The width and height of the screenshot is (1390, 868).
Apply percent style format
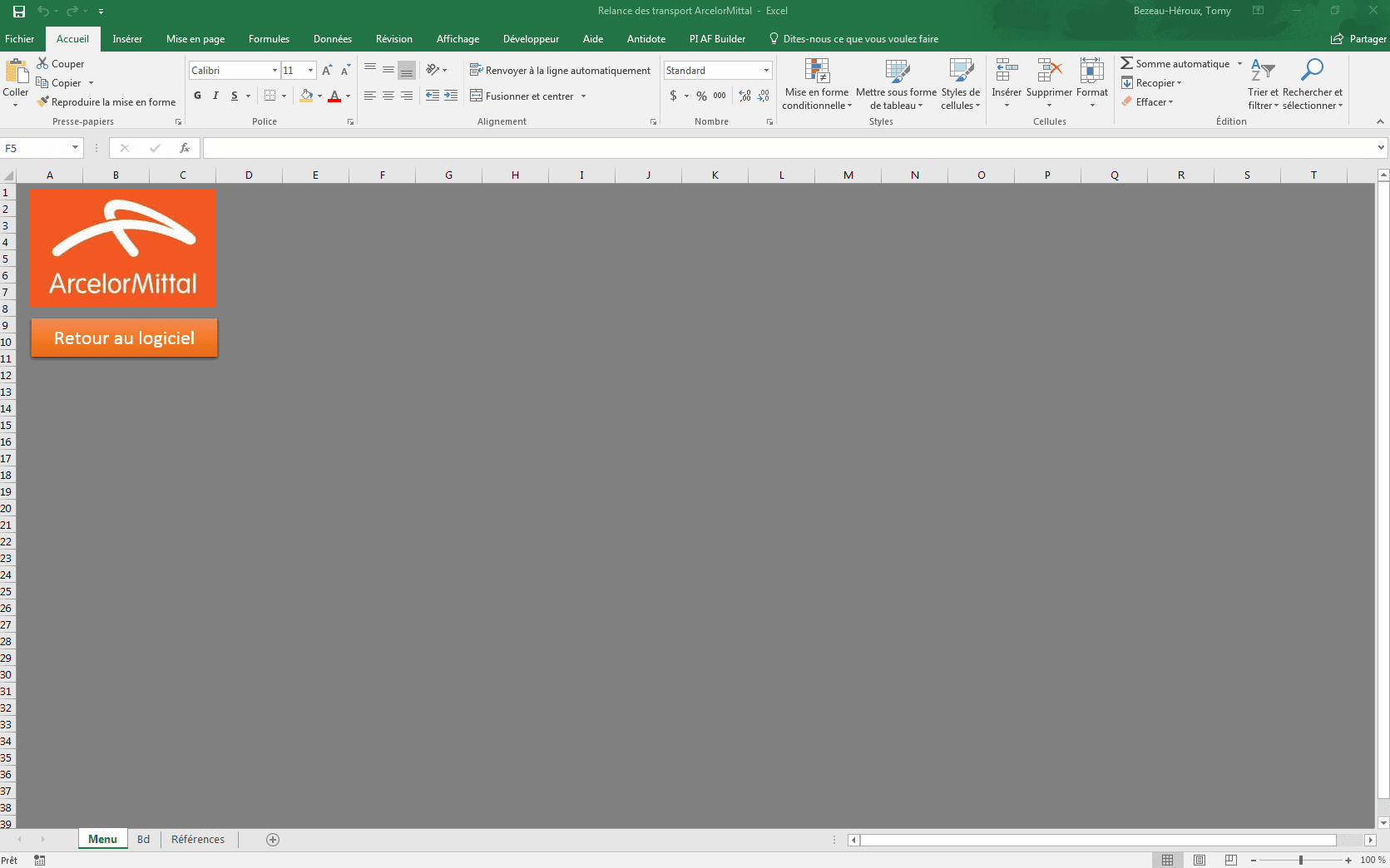(x=702, y=96)
